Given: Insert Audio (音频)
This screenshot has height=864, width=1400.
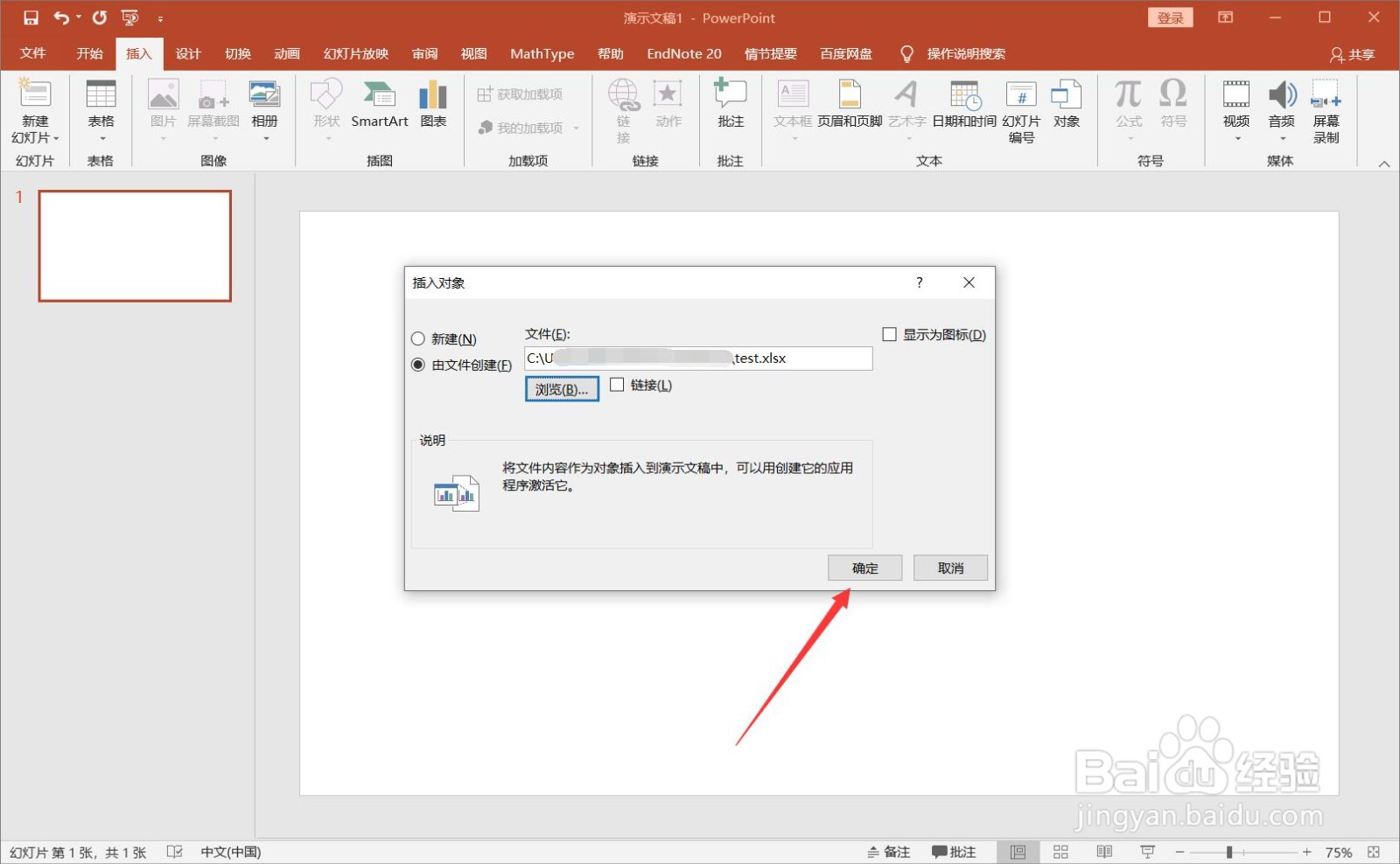Looking at the screenshot, I should (1282, 111).
